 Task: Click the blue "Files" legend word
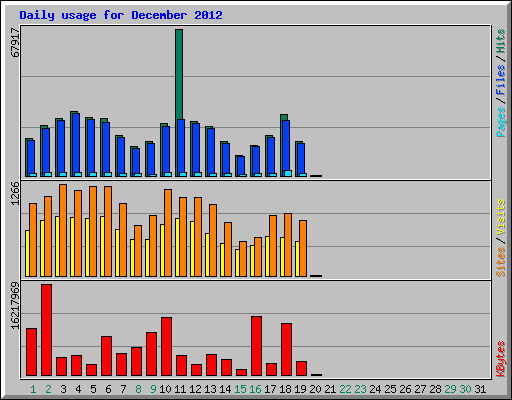pos(501,80)
